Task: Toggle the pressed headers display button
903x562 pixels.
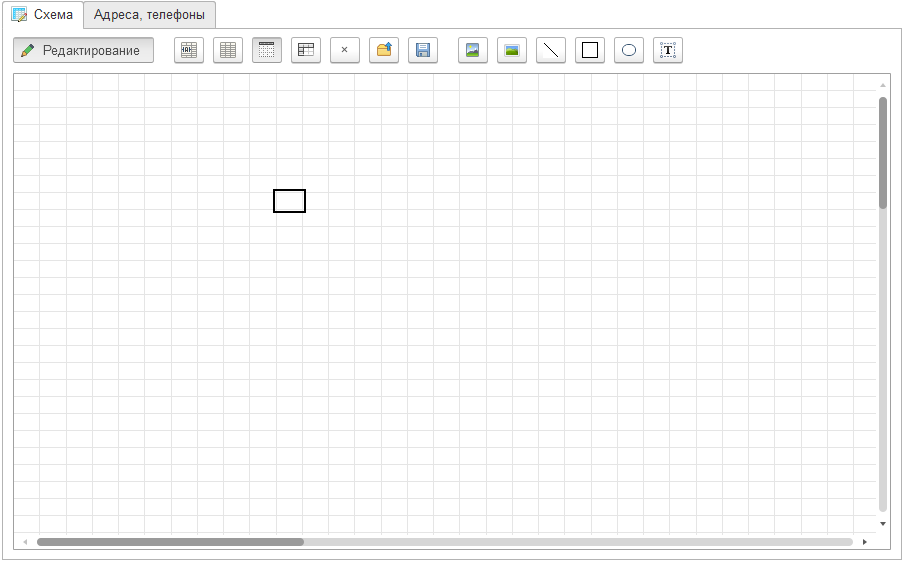Action: click(266, 50)
